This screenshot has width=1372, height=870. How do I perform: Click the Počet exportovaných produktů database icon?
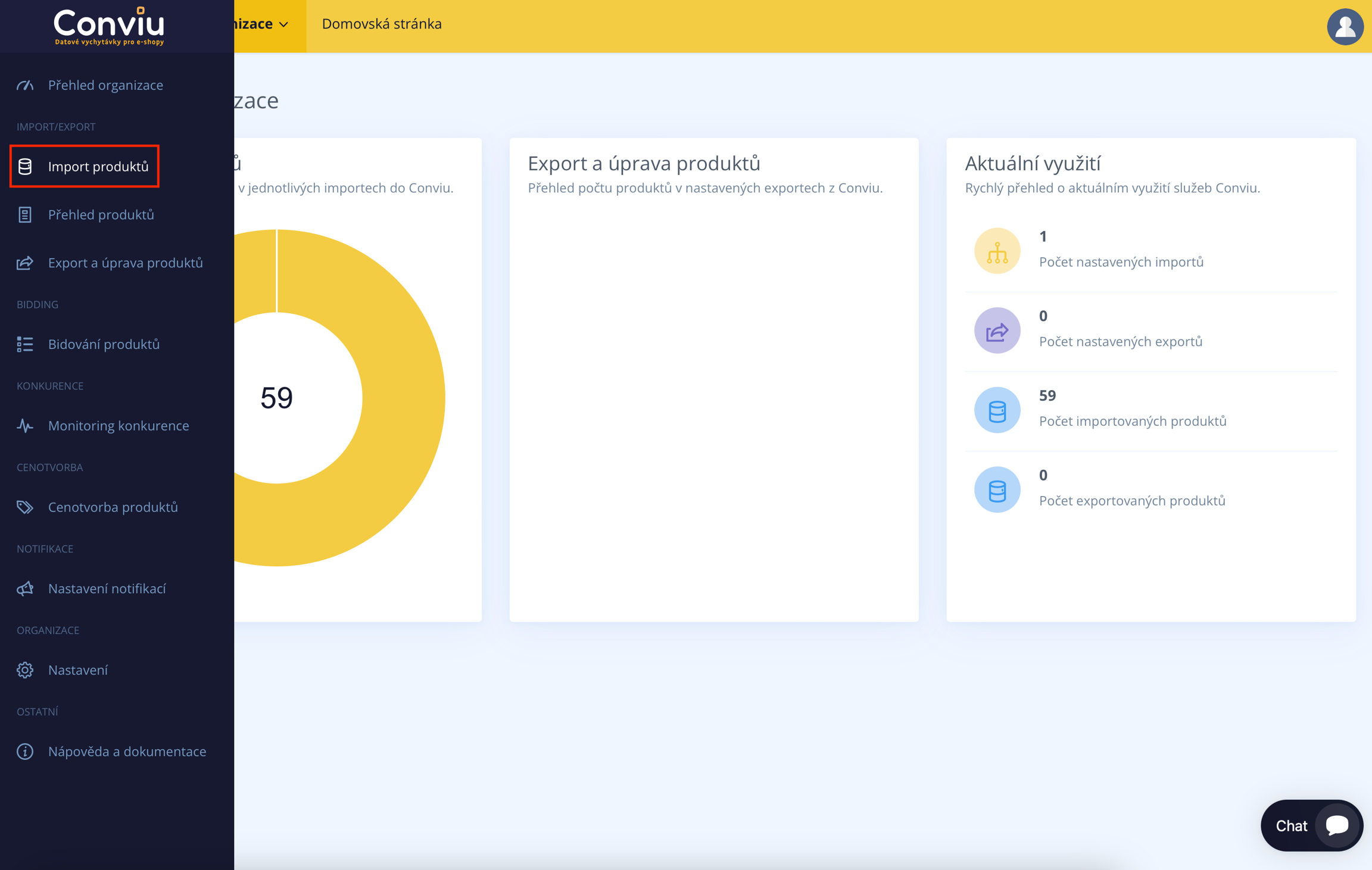[997, 489]
